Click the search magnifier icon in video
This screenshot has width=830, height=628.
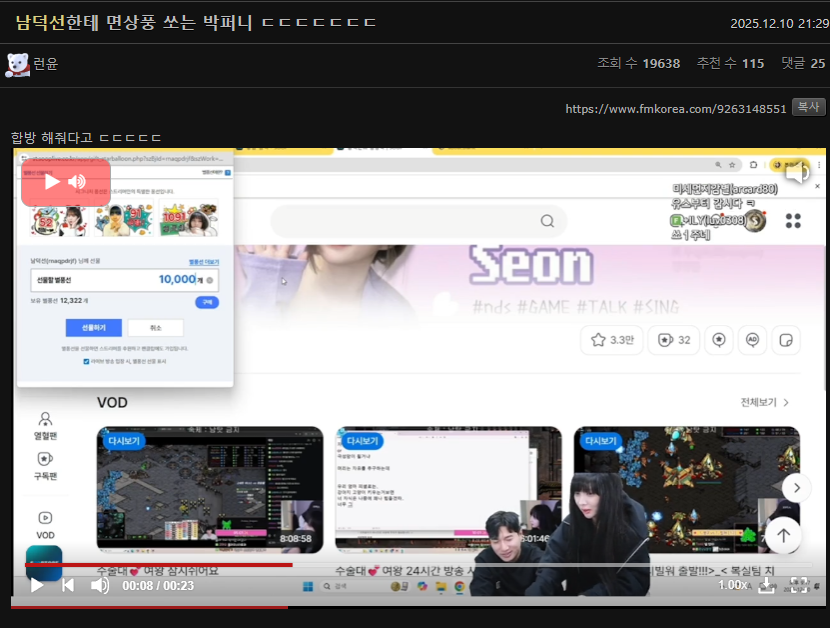547,221
